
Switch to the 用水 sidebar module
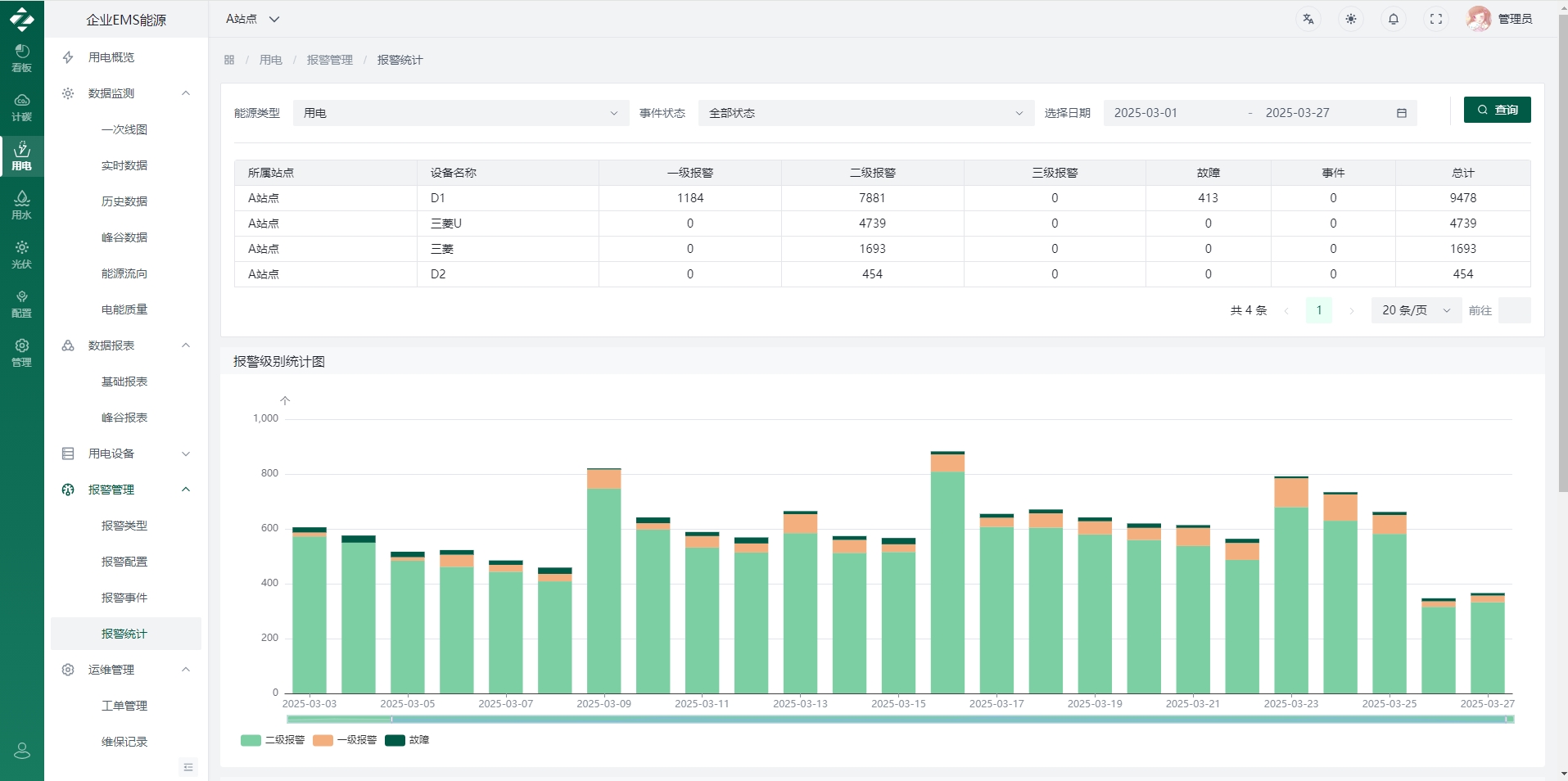click(22, 205)
